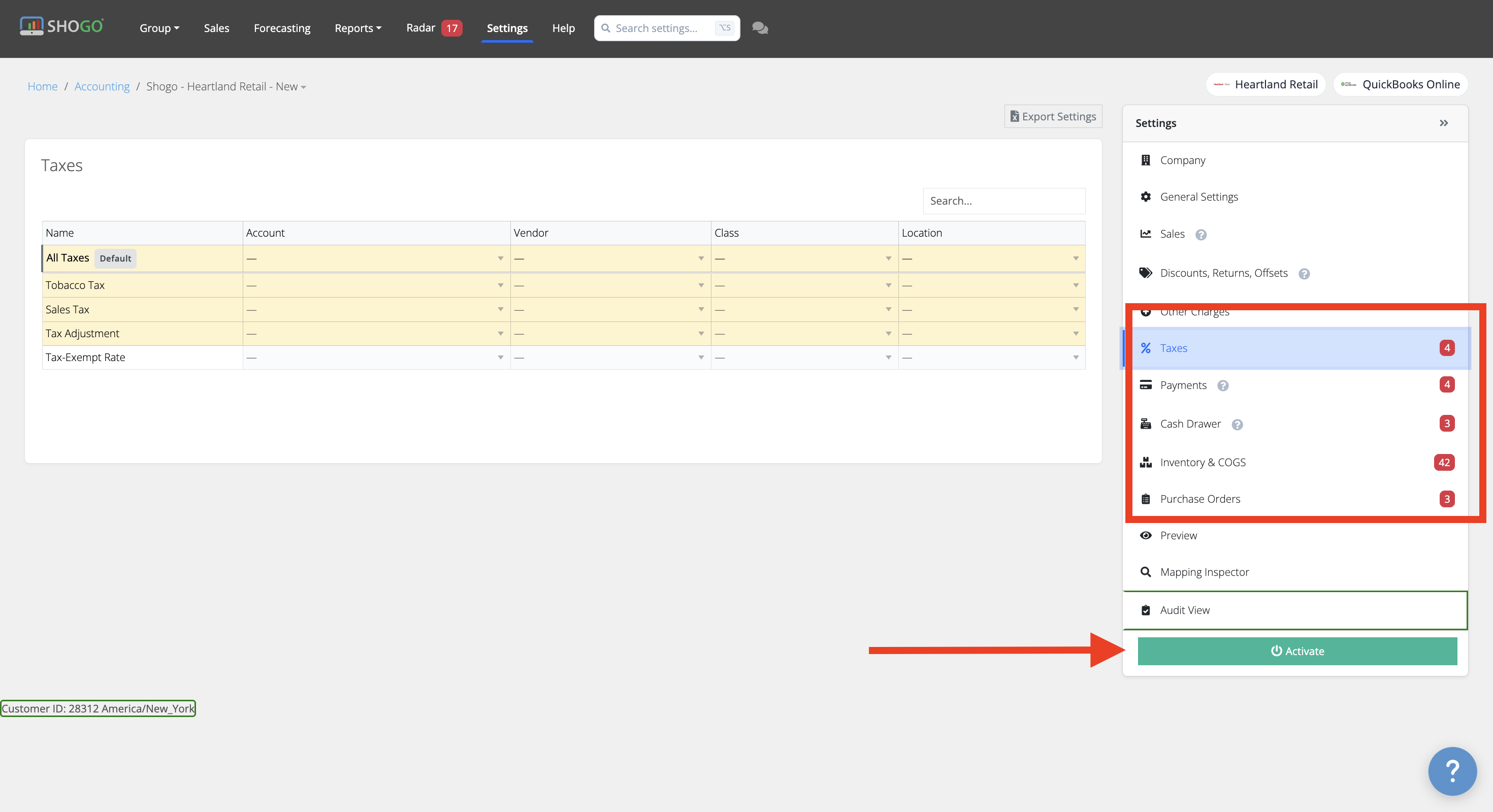
Task: Focus the Search settings field
Action: (x=666, y=28)
